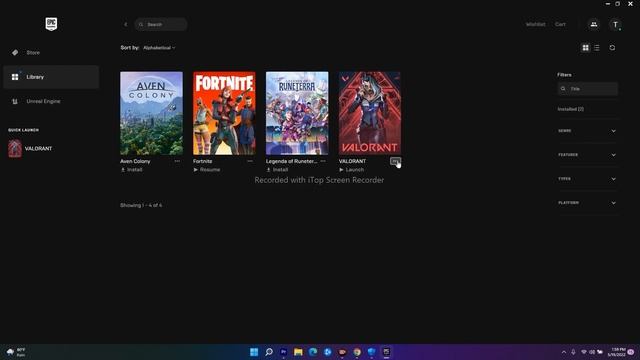Viewport: 640px width, 360px height.
Task: Launch VALORANT from its library card
Action: tap(351, 169)
